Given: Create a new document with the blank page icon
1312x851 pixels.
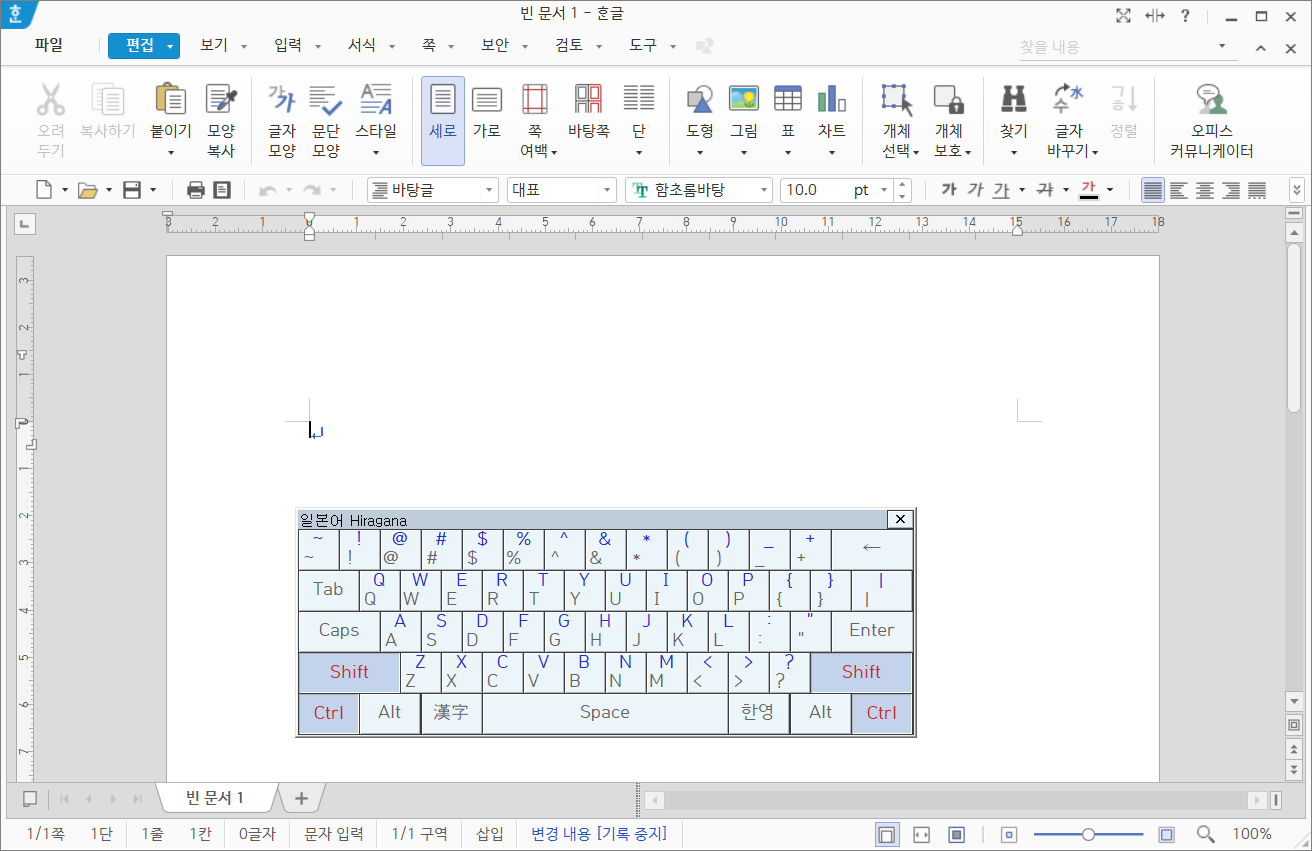Looking at the screenshot, I should [44, 190].
